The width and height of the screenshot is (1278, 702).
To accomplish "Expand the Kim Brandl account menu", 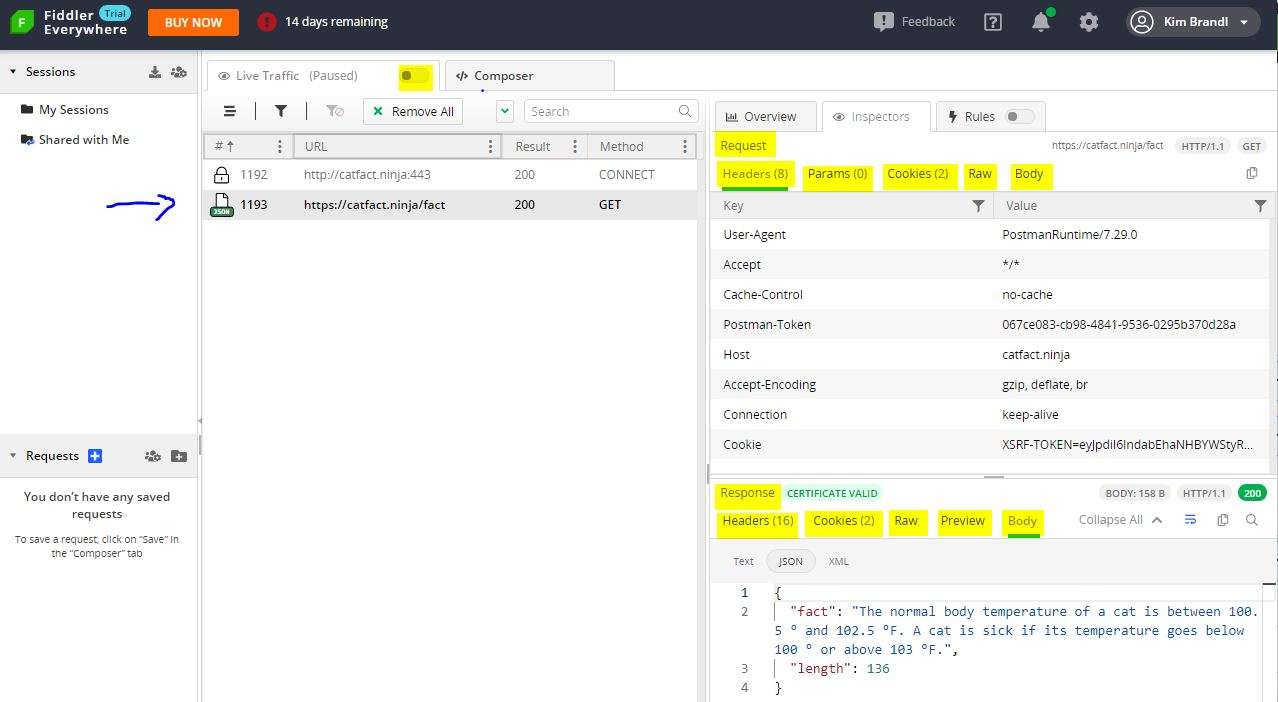I will click(x=1192, y=21).
